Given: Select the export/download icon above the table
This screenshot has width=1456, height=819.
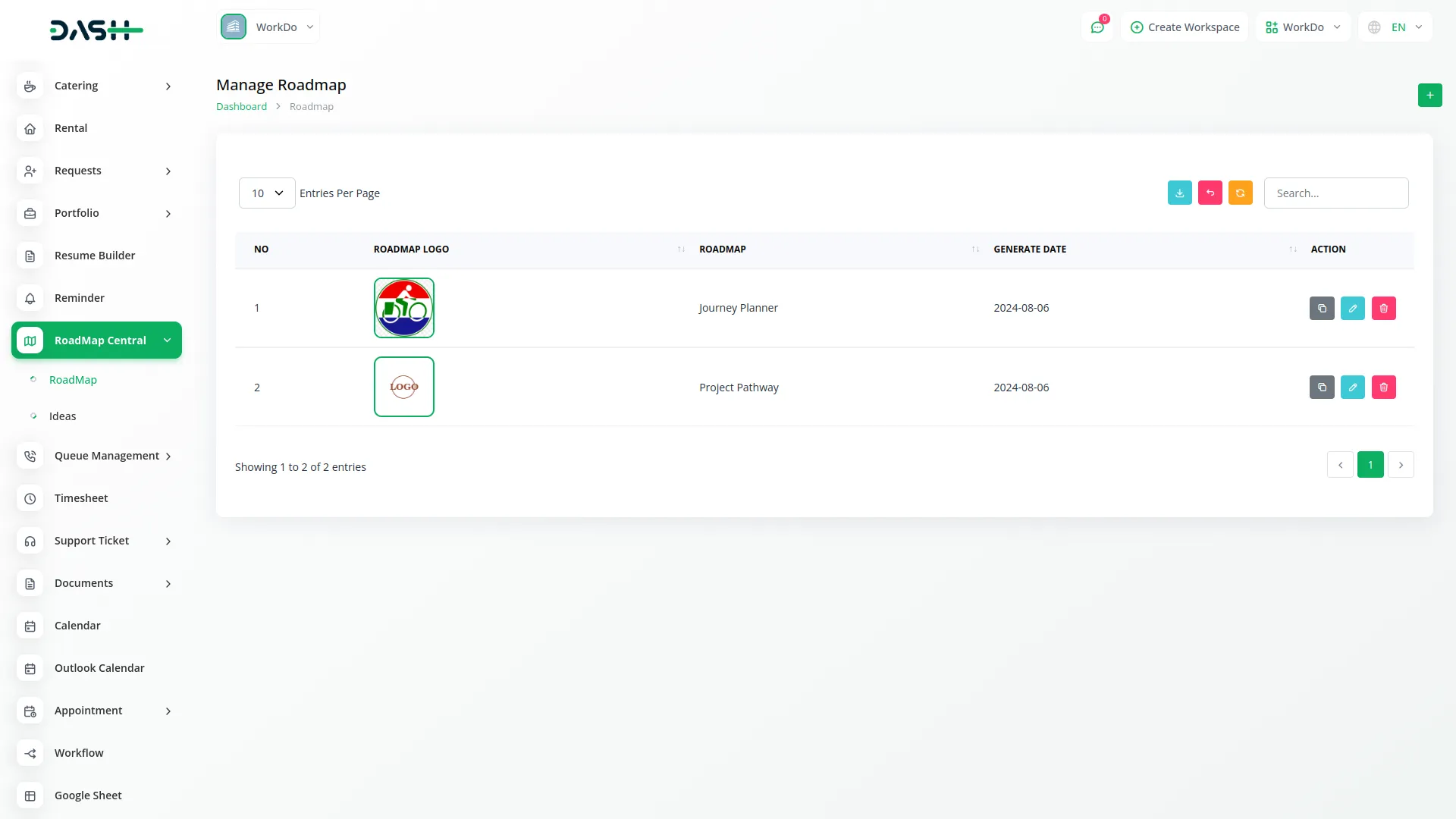Looking at the screenshot, I should [1179, 193].
